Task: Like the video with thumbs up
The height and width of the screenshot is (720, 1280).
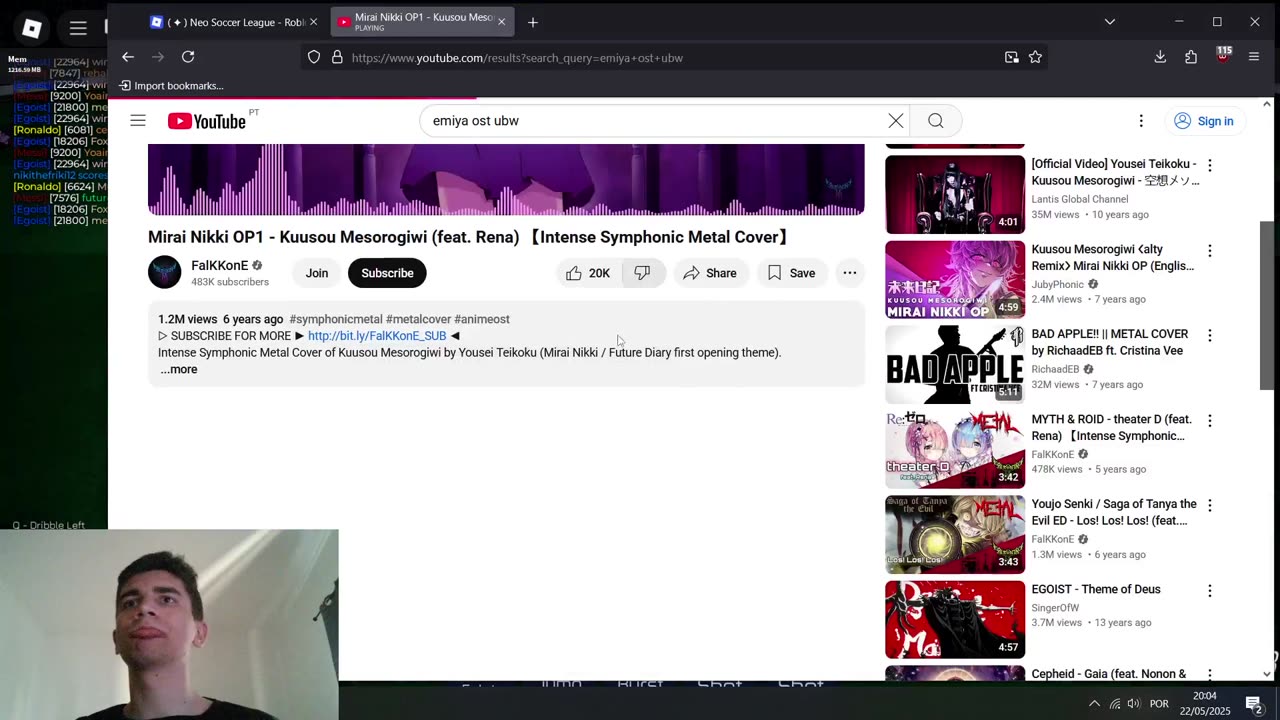Action: pyautogui.click(x=589, y=273)
